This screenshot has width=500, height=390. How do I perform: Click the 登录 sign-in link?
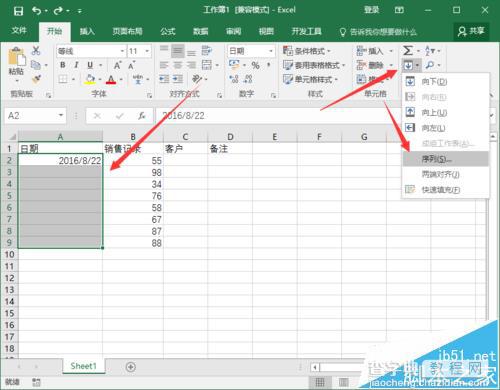click(x=371, y=10)
